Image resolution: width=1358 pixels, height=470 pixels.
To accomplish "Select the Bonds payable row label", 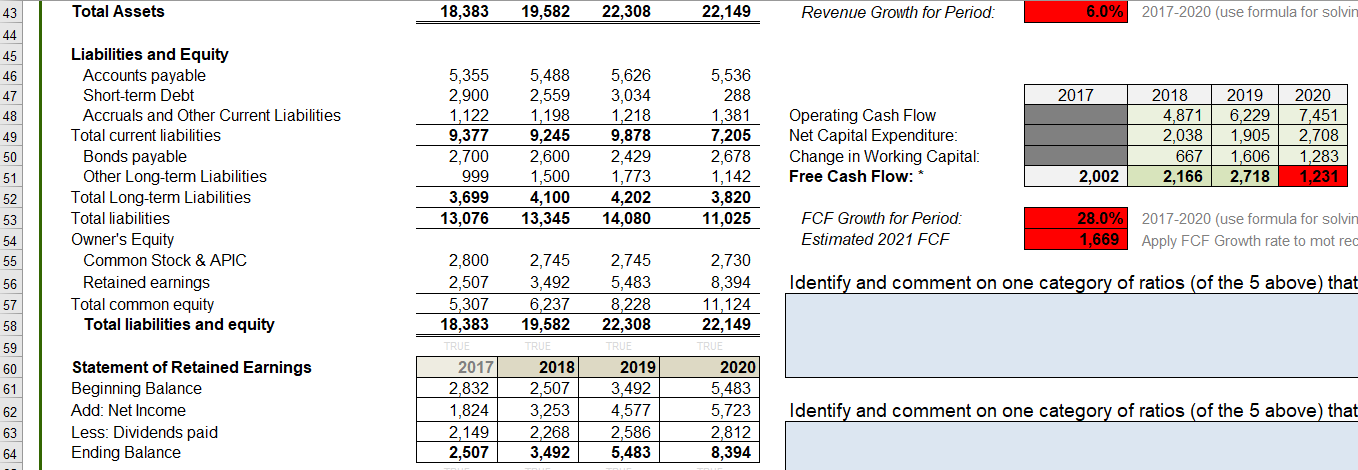I will [134, 157].
